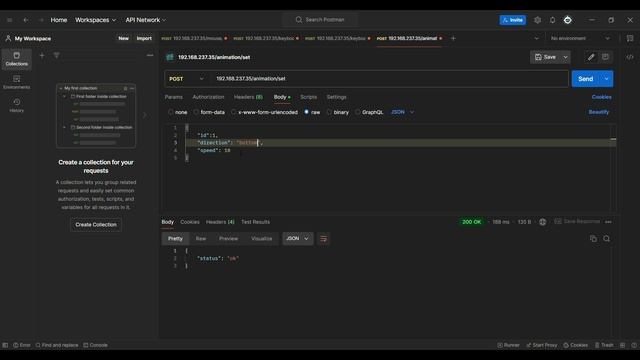Open the API Network dropdown

pyautogui.click(x=146, y=20)
